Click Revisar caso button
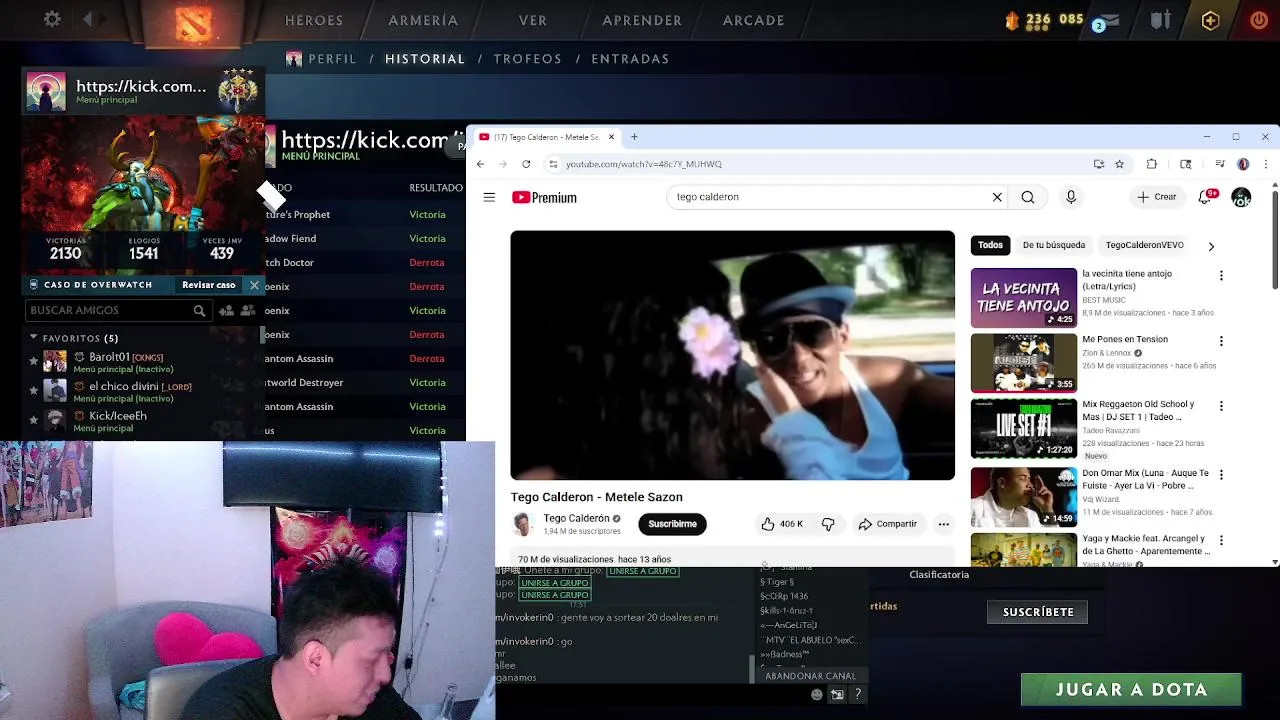Screen dimensions: 1280x720 tap(208, 285)
